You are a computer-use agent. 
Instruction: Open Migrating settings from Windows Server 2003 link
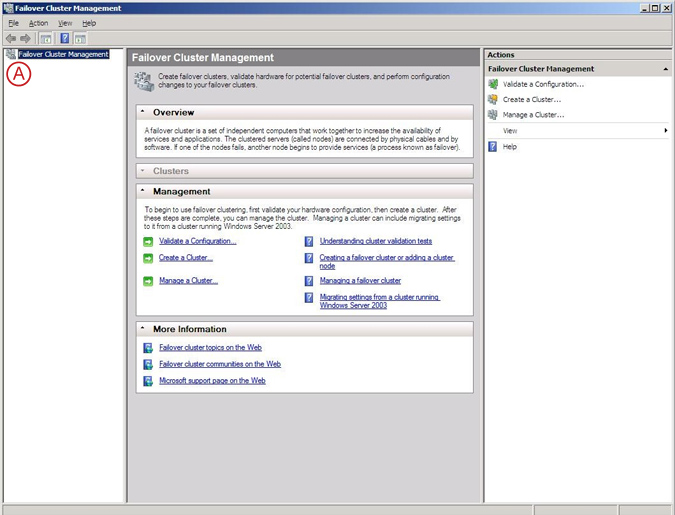click(x=379, y=301)
